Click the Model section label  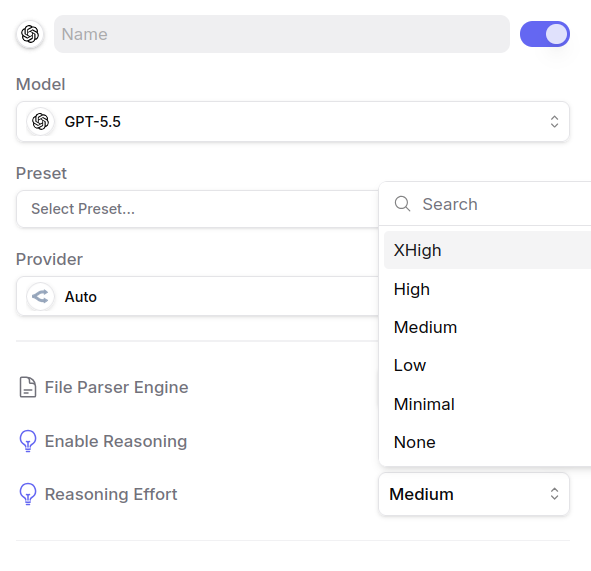click(41, 84)
